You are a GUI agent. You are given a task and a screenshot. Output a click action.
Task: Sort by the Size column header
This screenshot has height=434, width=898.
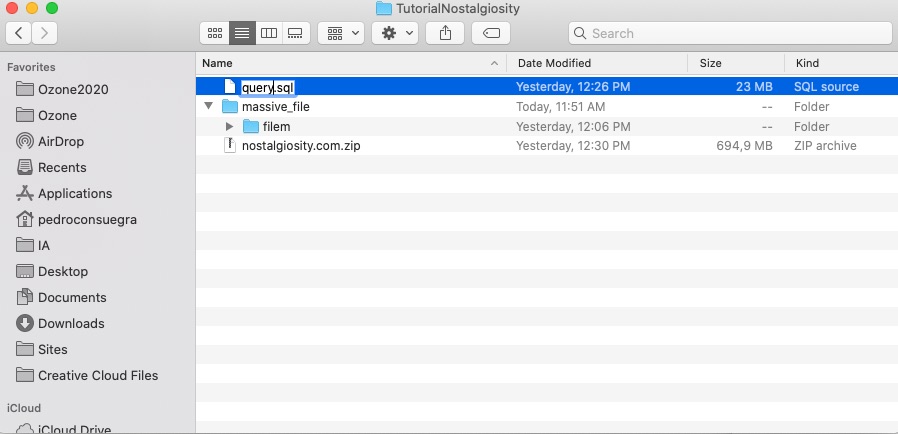pyautogui.click(x=735, y=63)
